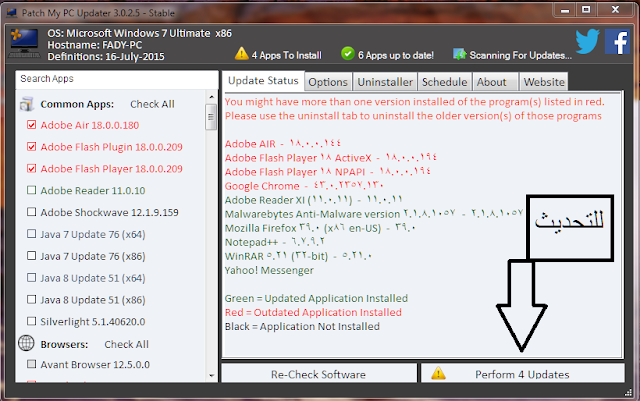640x401 pixels.
Task: Click the Adobe AIR status line
Action: coord(282,144)
